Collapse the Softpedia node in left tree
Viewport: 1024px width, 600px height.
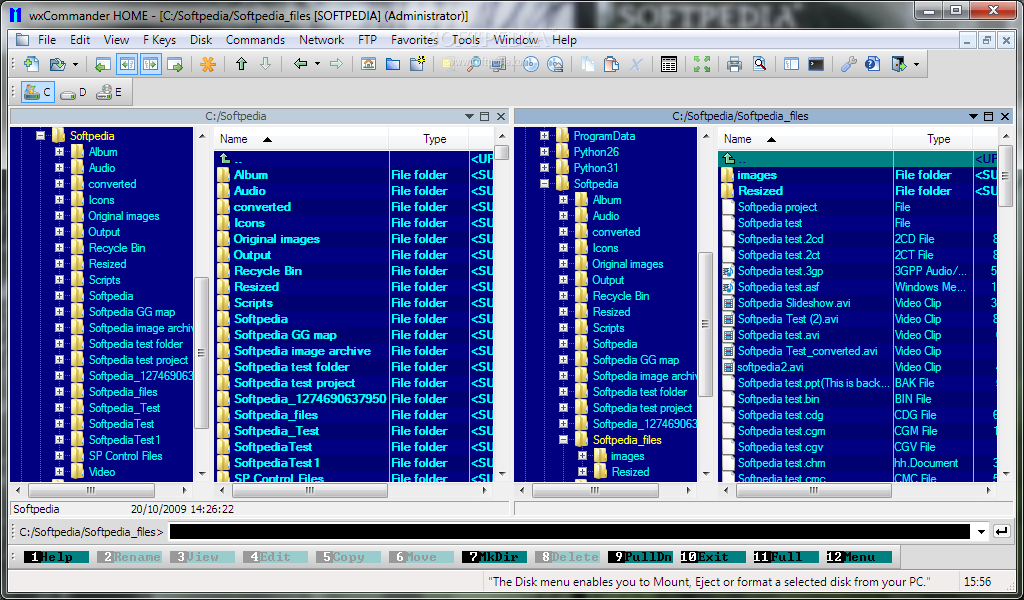40,136
